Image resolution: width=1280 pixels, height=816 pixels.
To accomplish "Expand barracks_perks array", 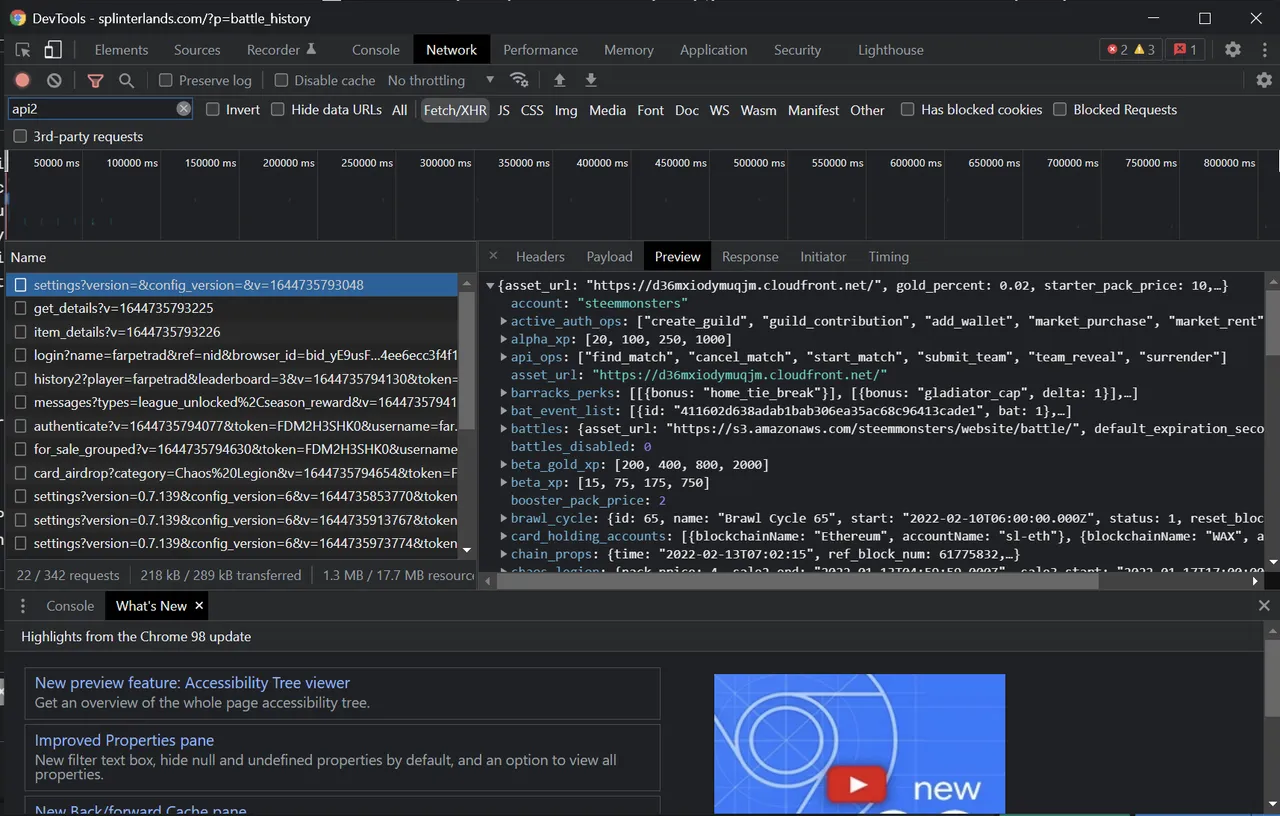I will tap(504, 393).
